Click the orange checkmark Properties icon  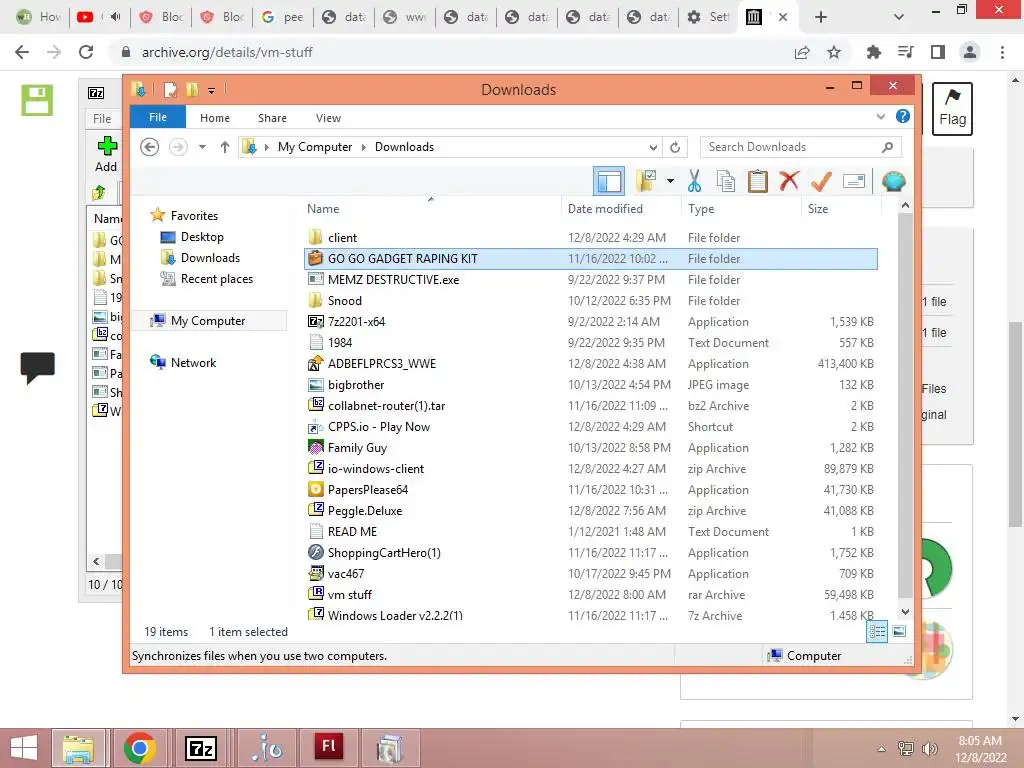(821, 181)
